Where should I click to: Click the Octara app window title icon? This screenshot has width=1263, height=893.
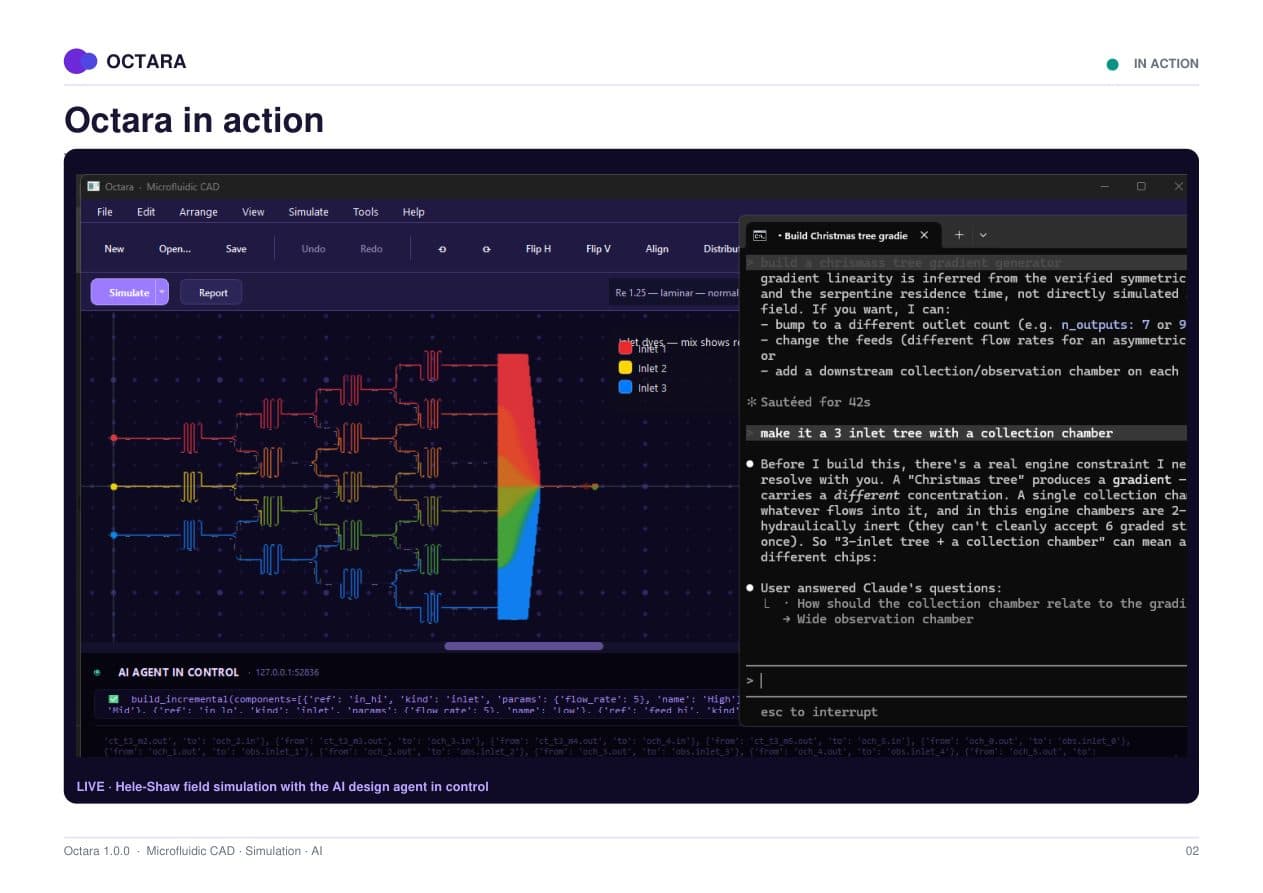point(93,186)
